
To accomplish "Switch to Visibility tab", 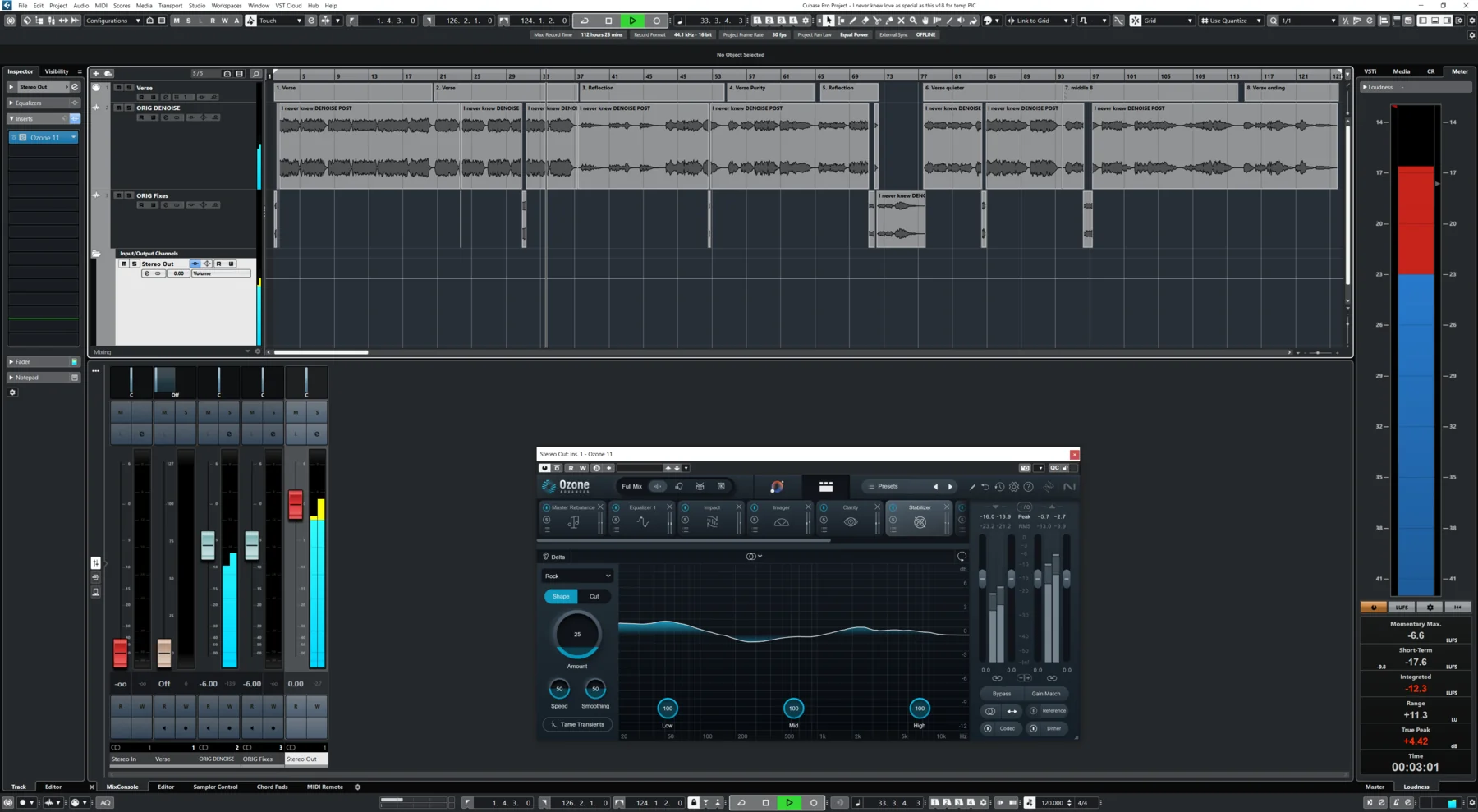I will coord(57,71).
